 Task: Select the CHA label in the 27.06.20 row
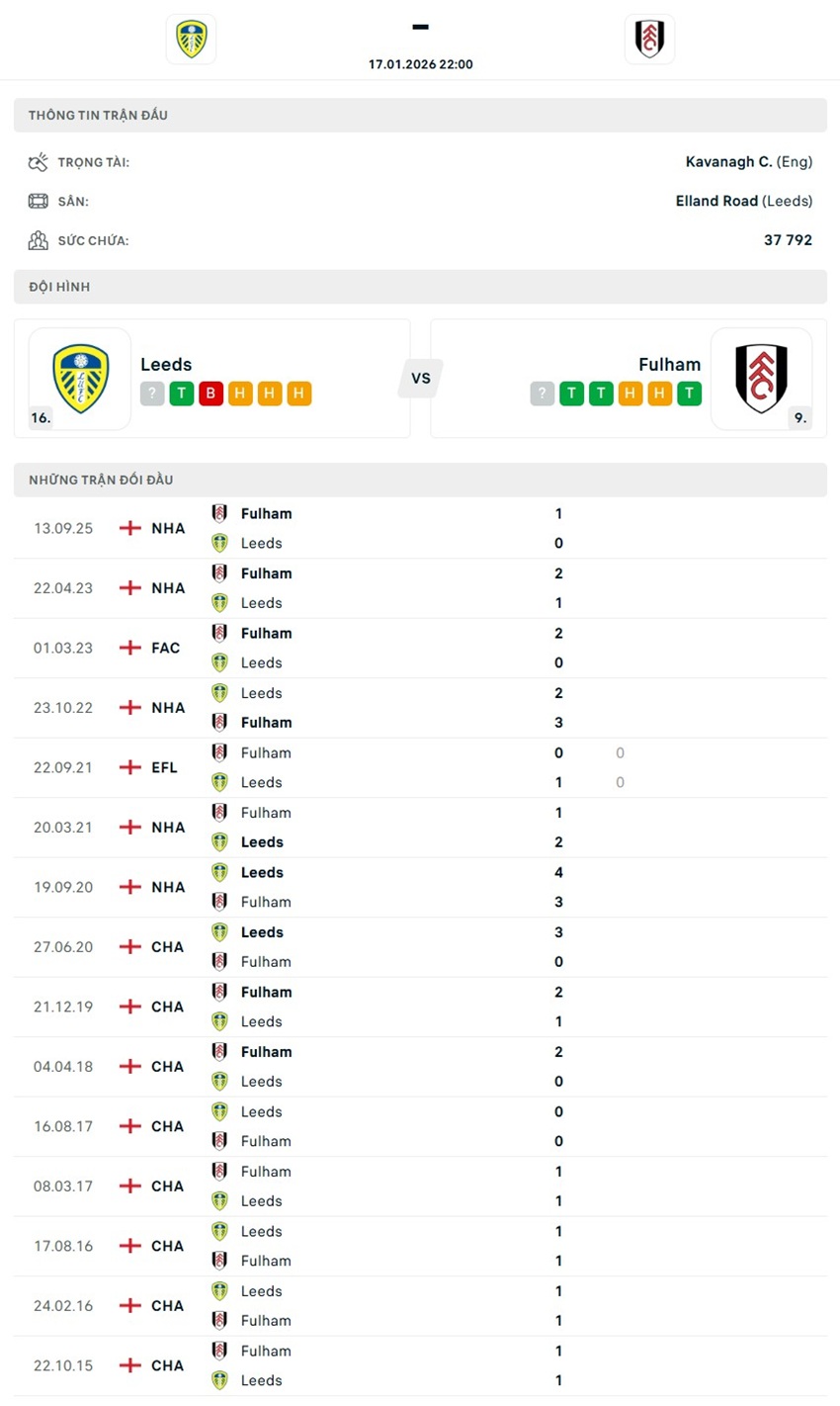pyautogui.click(x=167, y=946)
